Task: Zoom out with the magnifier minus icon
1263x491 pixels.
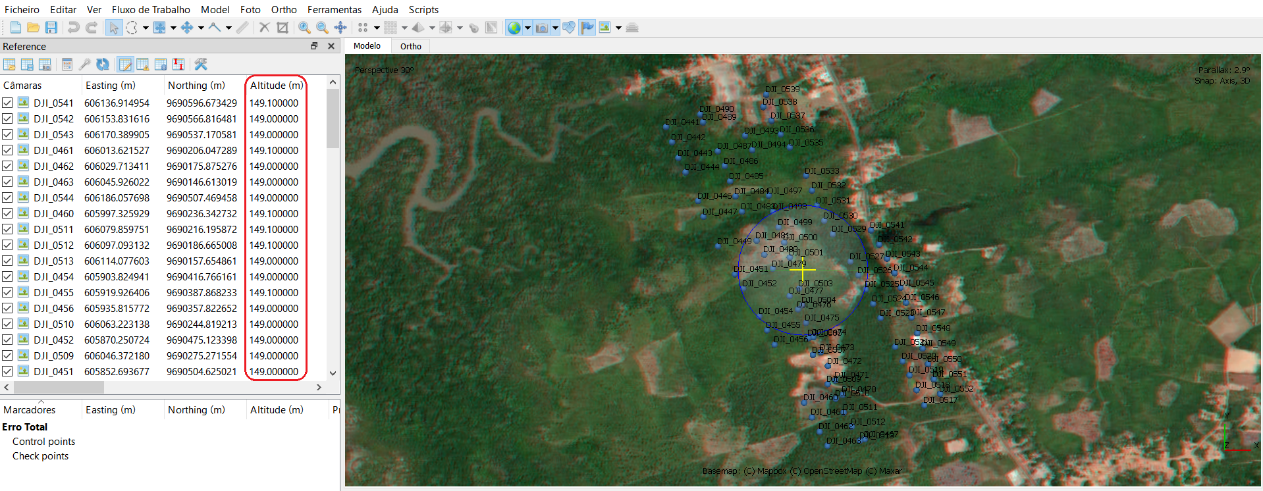Action: click(x=322, y=27)
